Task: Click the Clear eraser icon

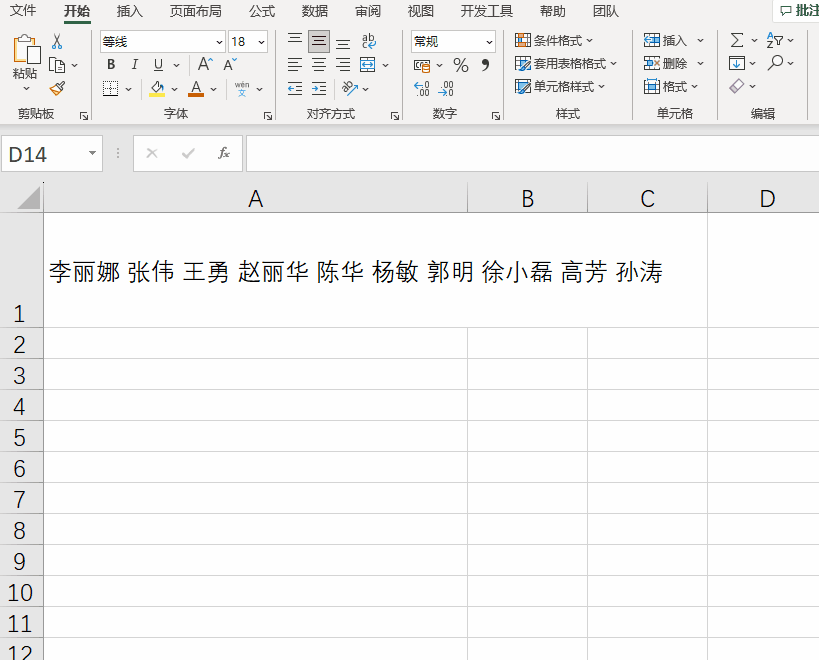Action: [x=736, y=86]
